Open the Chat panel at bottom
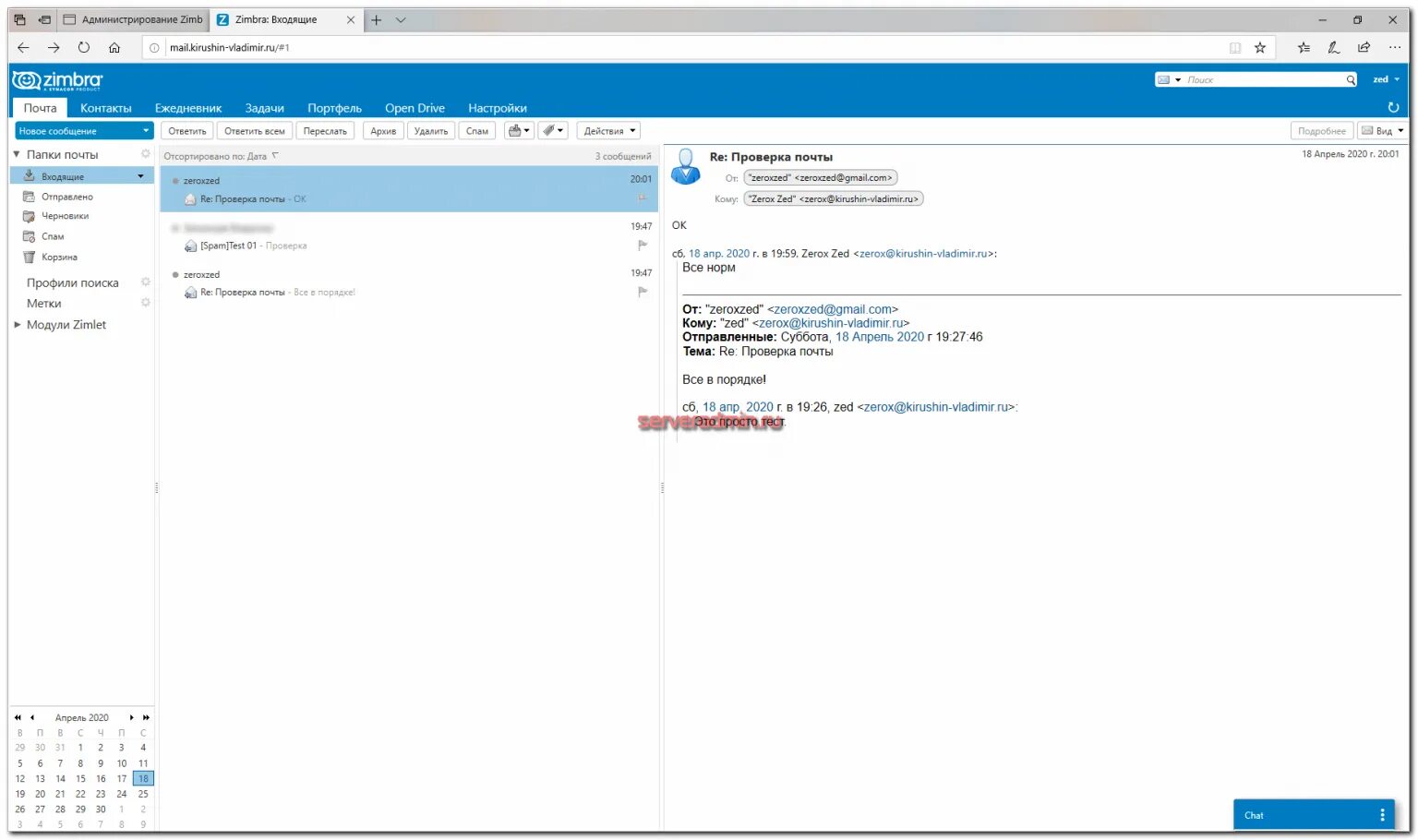This screenshot has width=1418, height=840. click(x=1315, y=815)
